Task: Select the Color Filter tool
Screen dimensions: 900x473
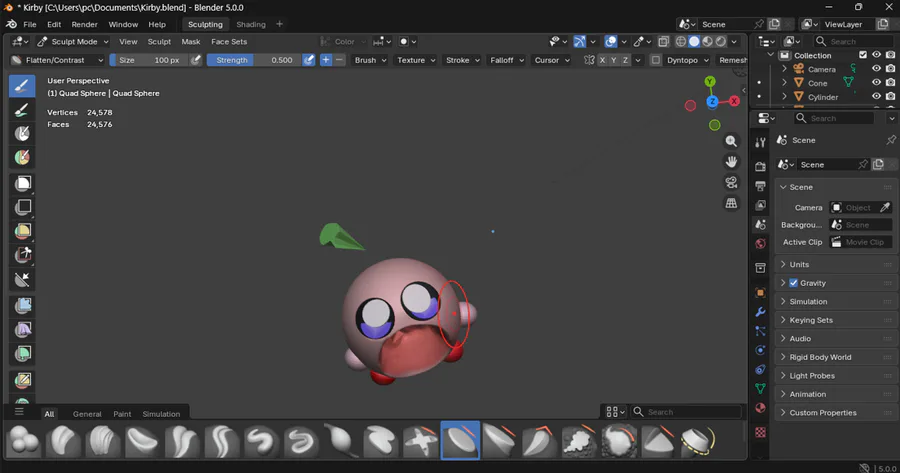Action: coord(22,353)
